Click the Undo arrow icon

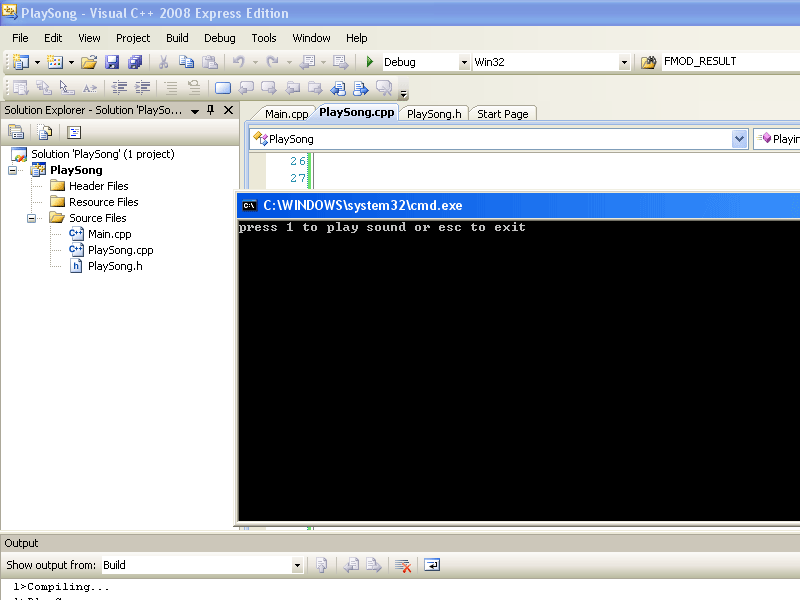(x=239, y=62)
